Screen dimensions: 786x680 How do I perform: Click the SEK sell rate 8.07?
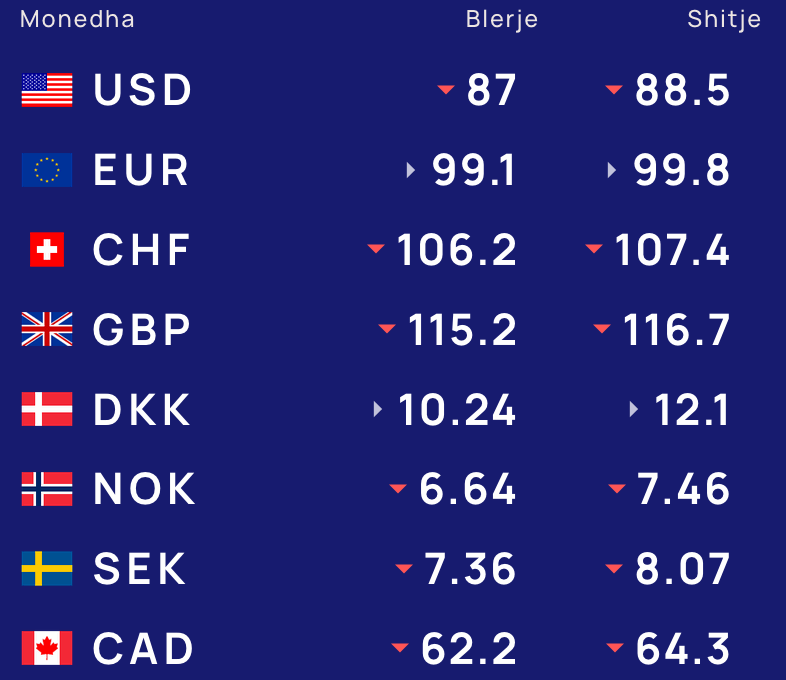point(682,569)
